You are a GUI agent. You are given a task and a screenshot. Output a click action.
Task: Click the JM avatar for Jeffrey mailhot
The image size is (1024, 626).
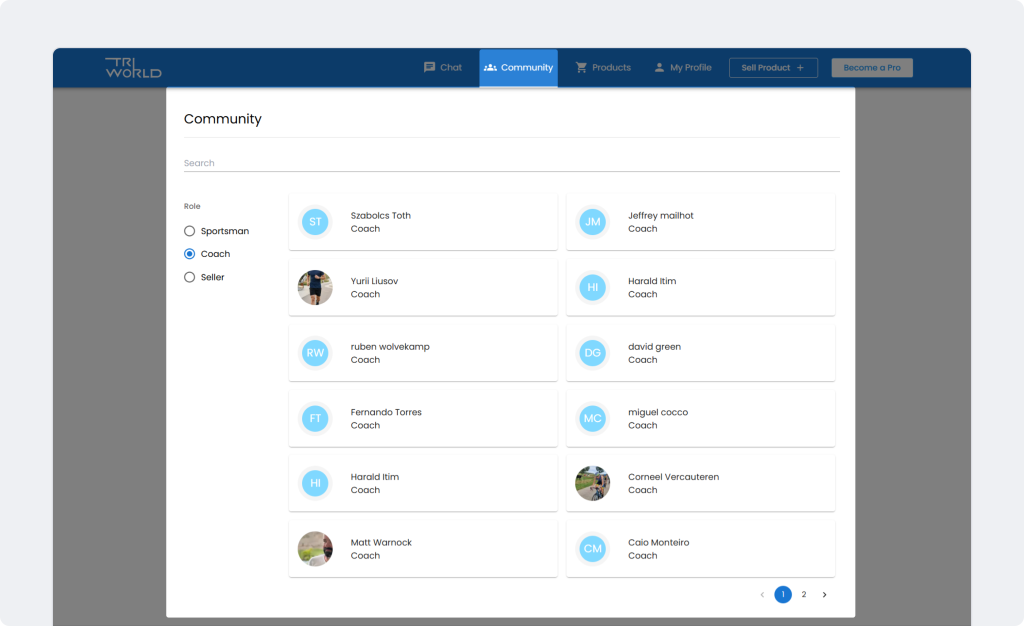[x=593, y=222]
